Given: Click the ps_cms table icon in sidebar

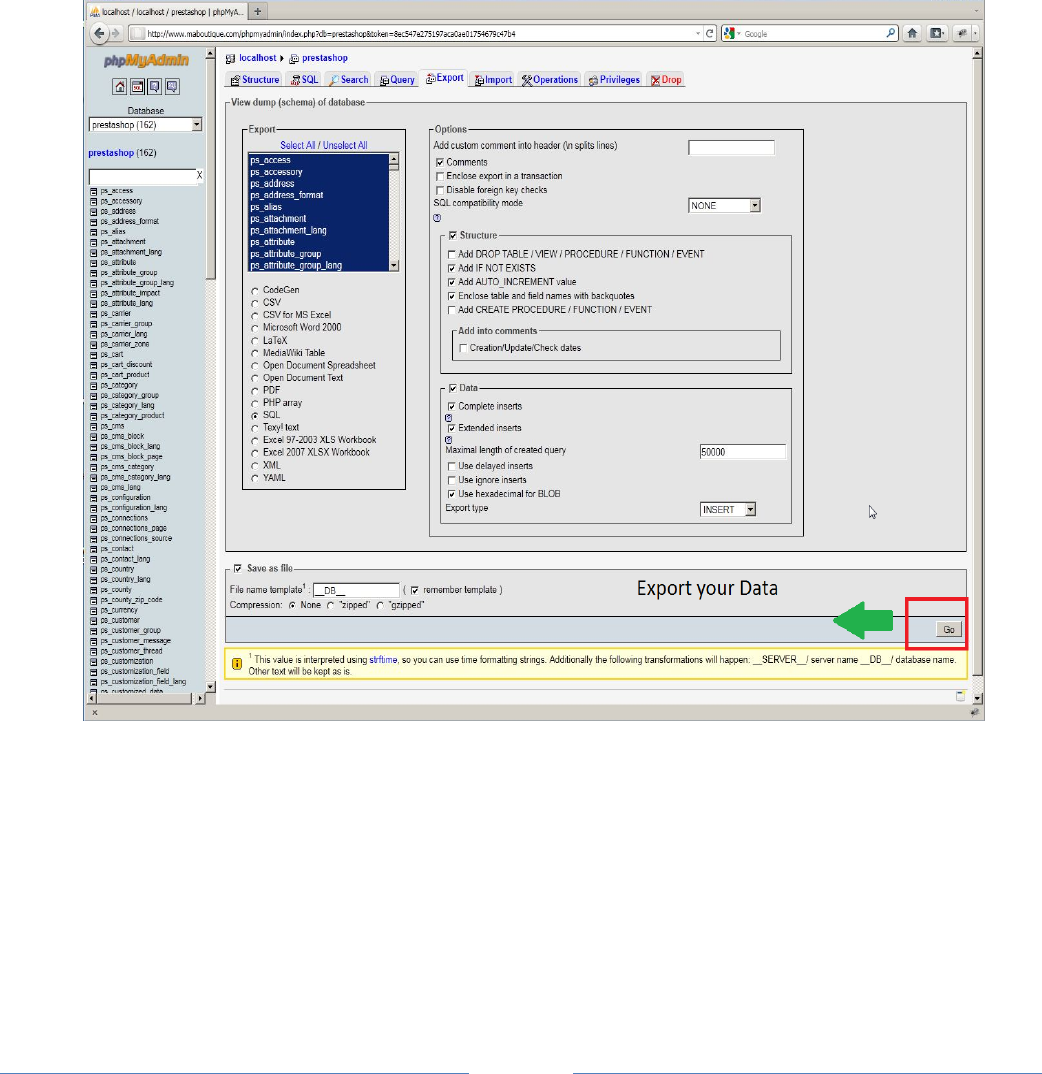Looking at the screenshot, I should pos(94,426).
